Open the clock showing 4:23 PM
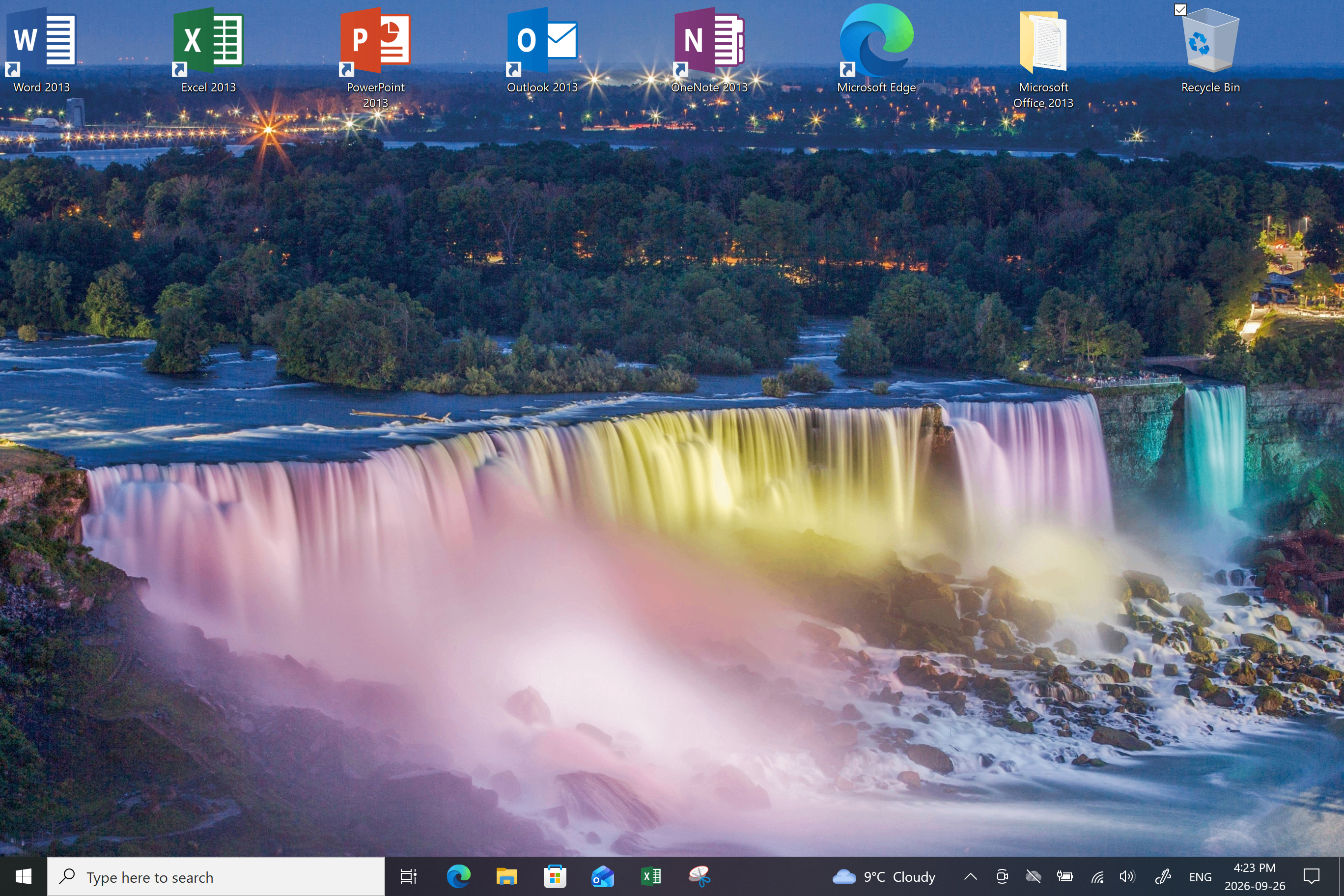This screenshot has height=896, width=1344. click(1254, 876)
